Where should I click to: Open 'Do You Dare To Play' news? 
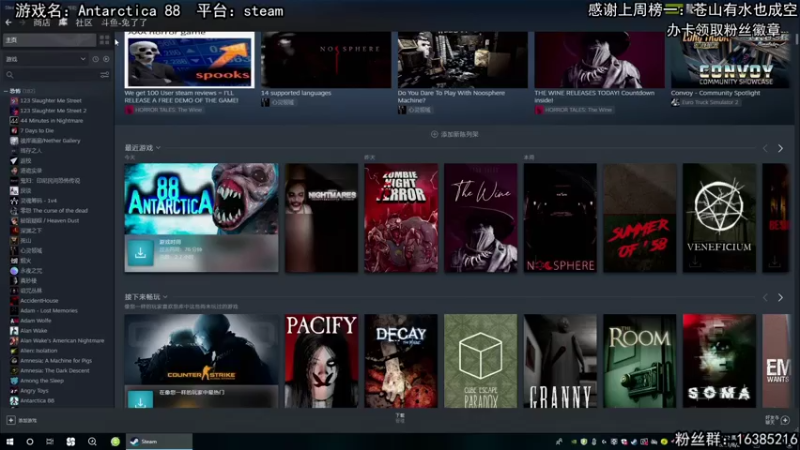tap(451, 96)
